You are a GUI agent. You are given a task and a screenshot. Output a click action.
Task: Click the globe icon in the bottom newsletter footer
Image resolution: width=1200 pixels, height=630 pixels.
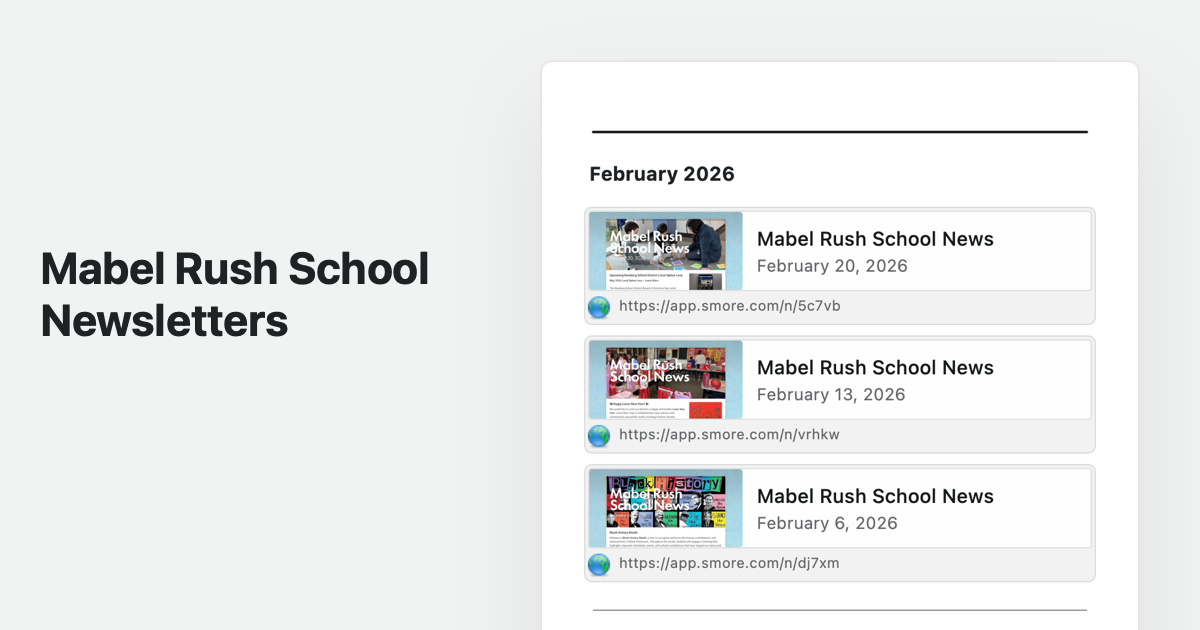point(598,563)
